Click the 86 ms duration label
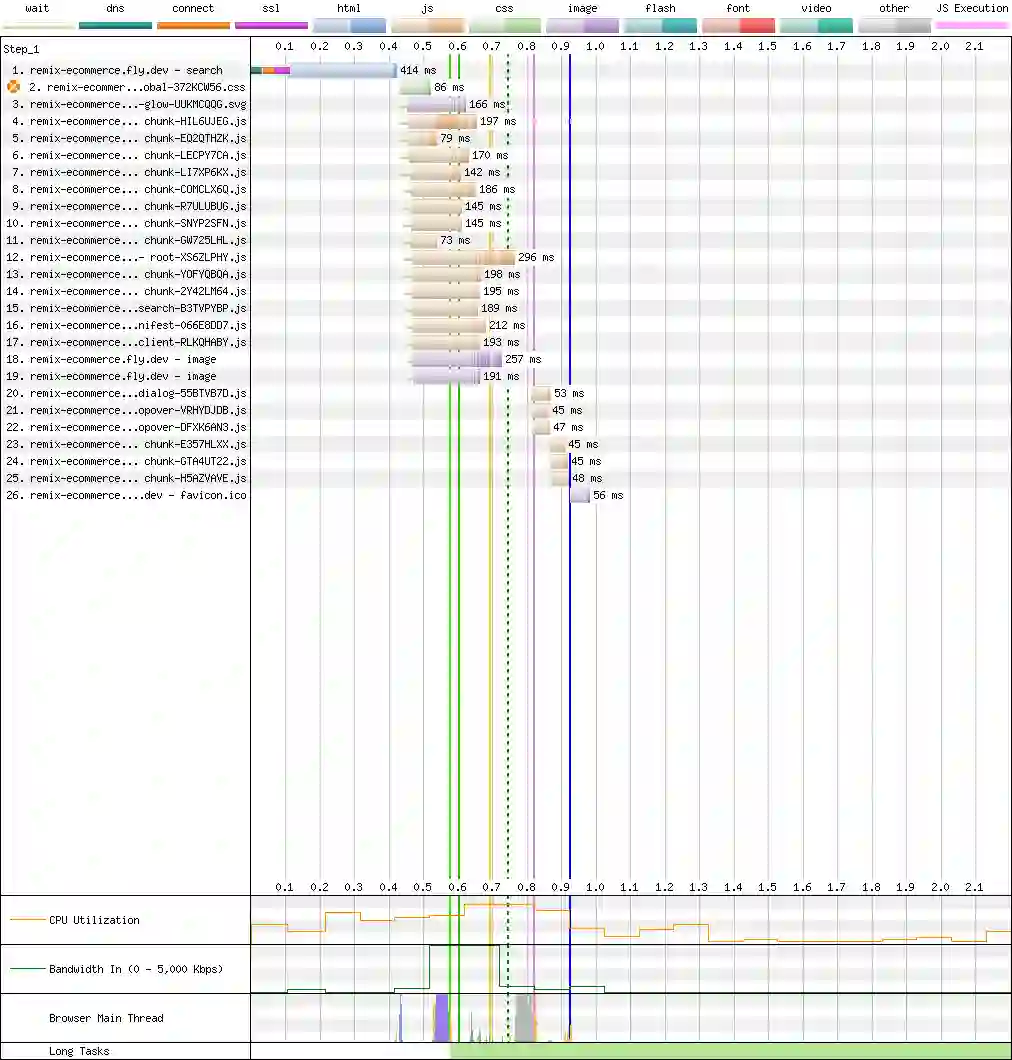 449,87
